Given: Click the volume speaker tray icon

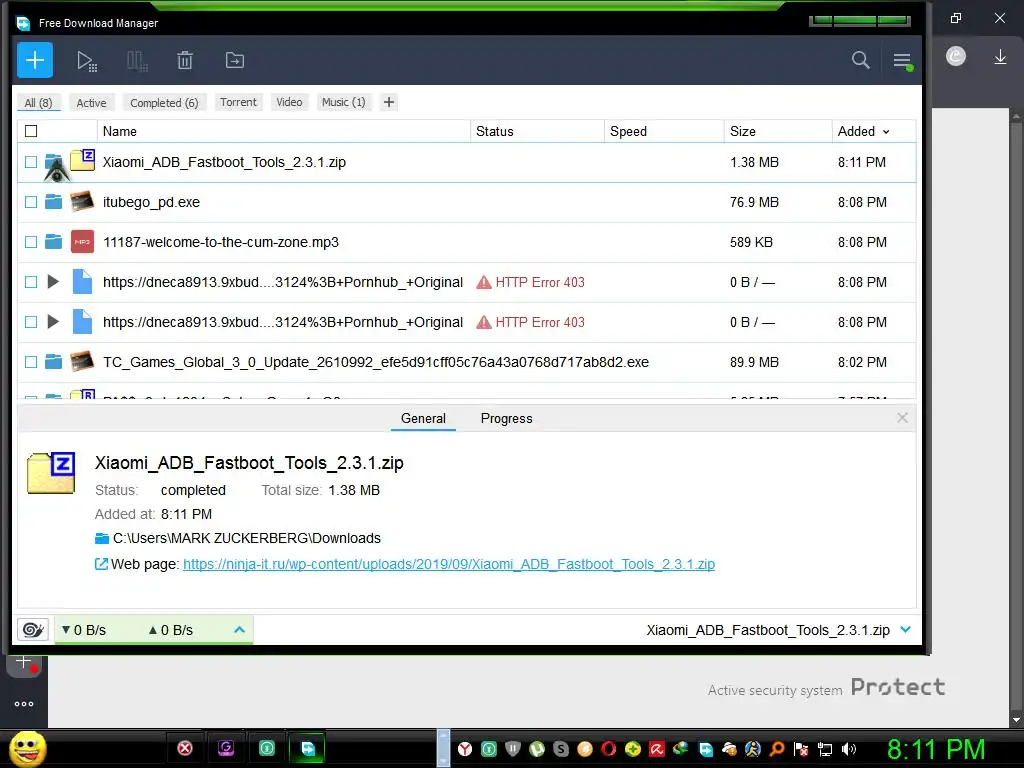Looking at the screenshot, I should coord(849,748).
